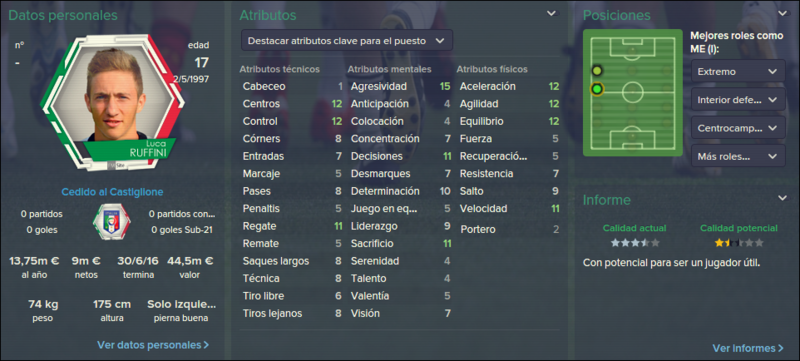
Task: Open the Centrocampista role dropdown
Action: (x=738, y=128)
